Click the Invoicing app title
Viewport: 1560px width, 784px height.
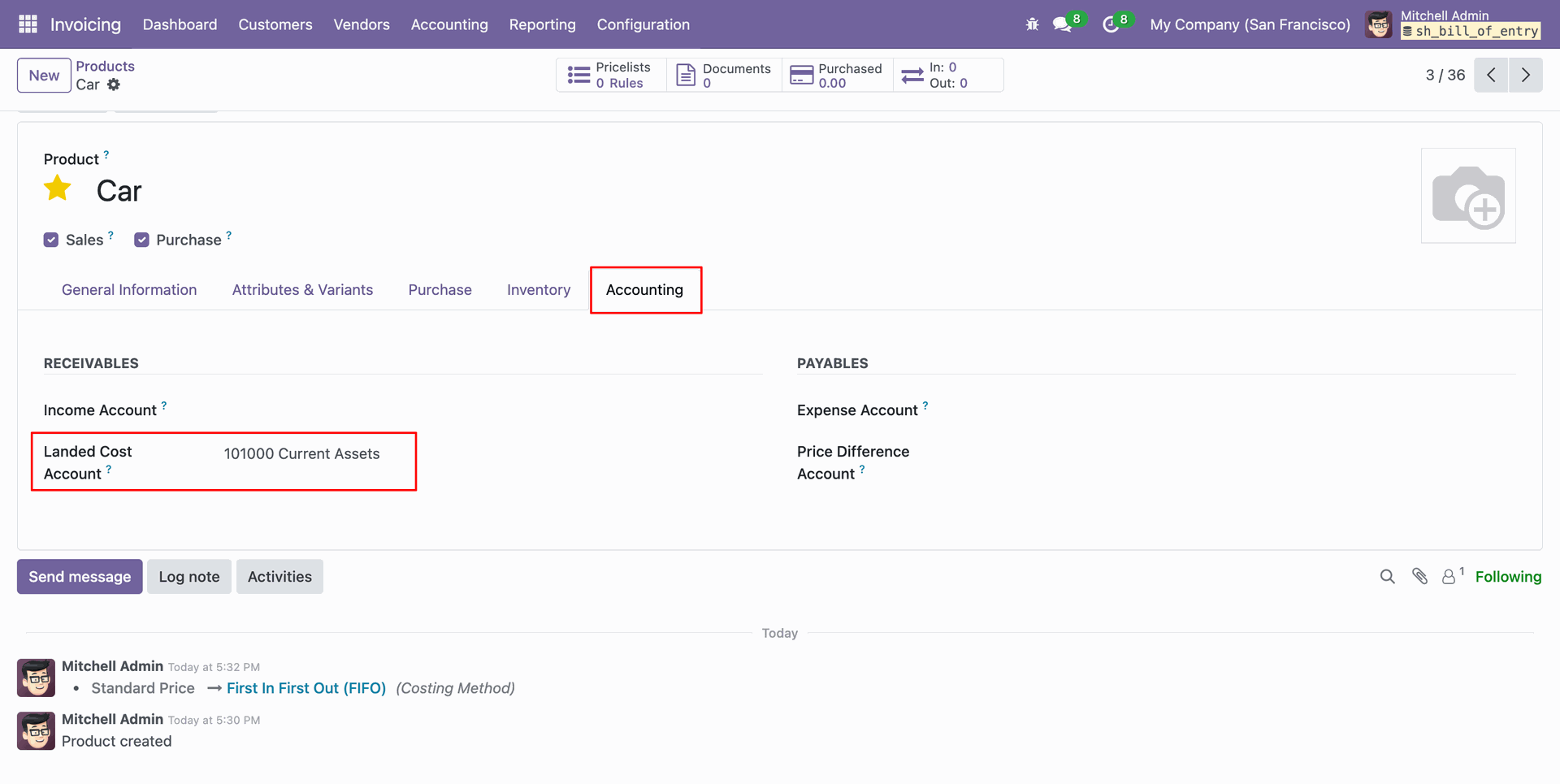pyautogui.click(x=85, y=24)
